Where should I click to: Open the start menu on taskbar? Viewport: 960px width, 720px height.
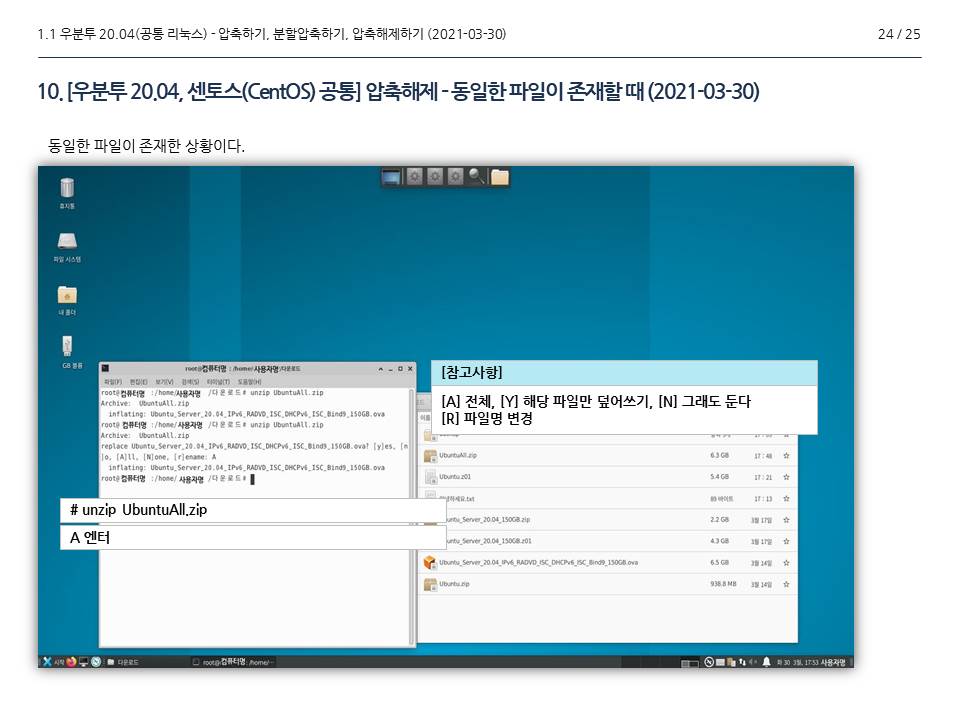click(53, 662)
